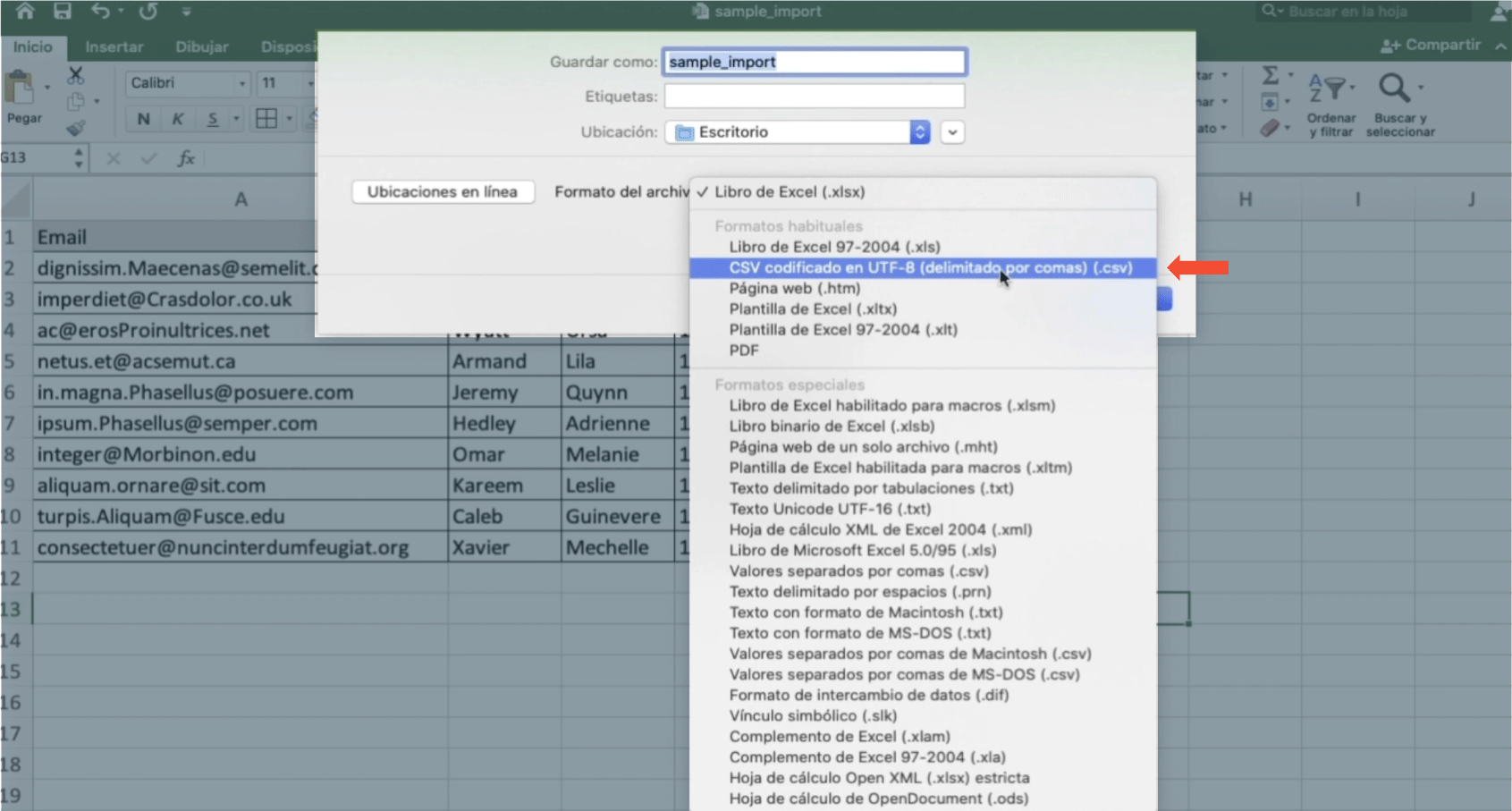
Task: Click the Home icon in title bar
Action: 24,11
